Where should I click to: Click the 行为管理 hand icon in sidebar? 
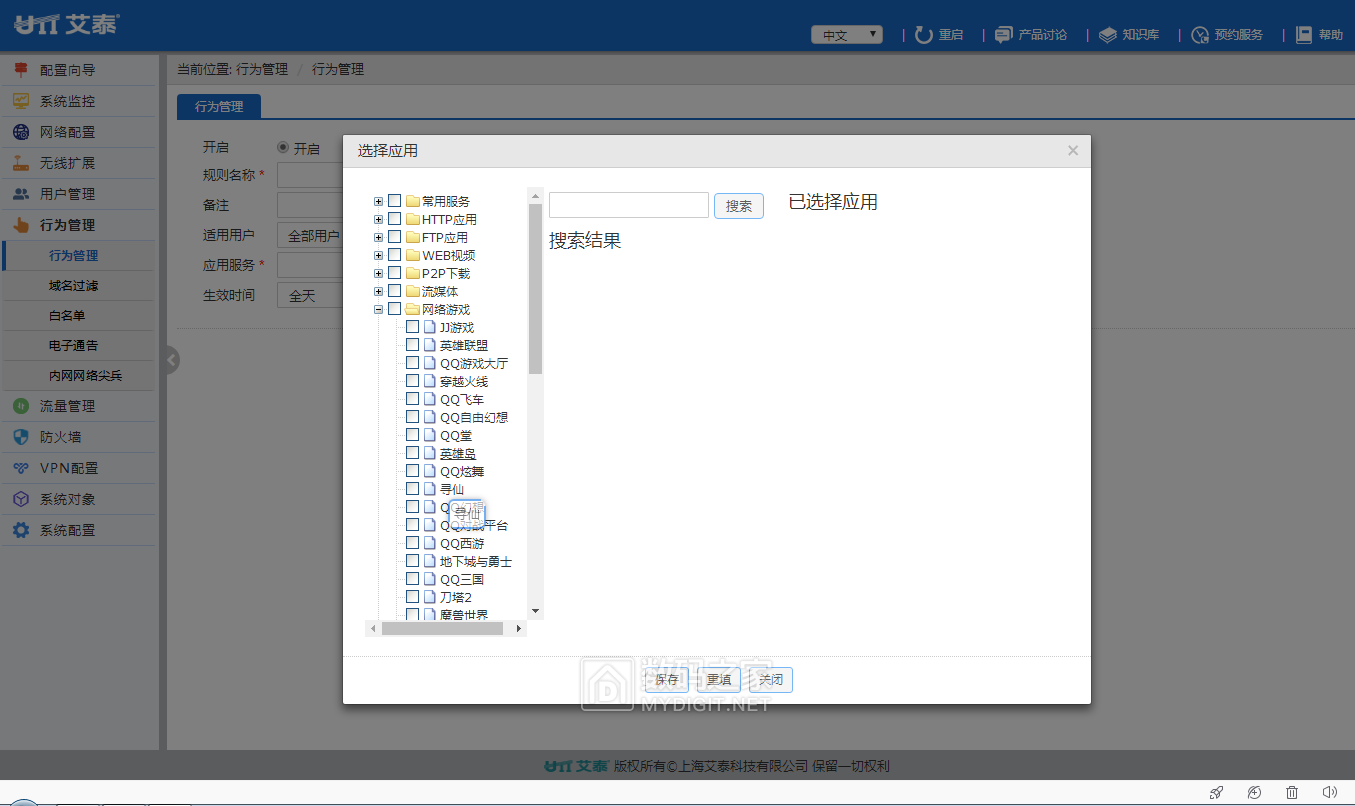coord(21,225)
